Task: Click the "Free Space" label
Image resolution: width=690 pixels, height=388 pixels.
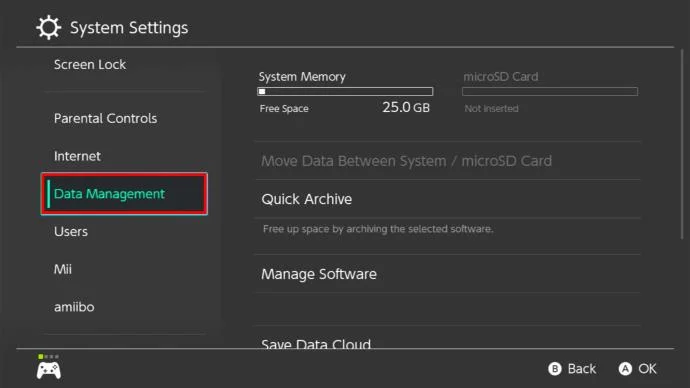Action: click(284, 109)
